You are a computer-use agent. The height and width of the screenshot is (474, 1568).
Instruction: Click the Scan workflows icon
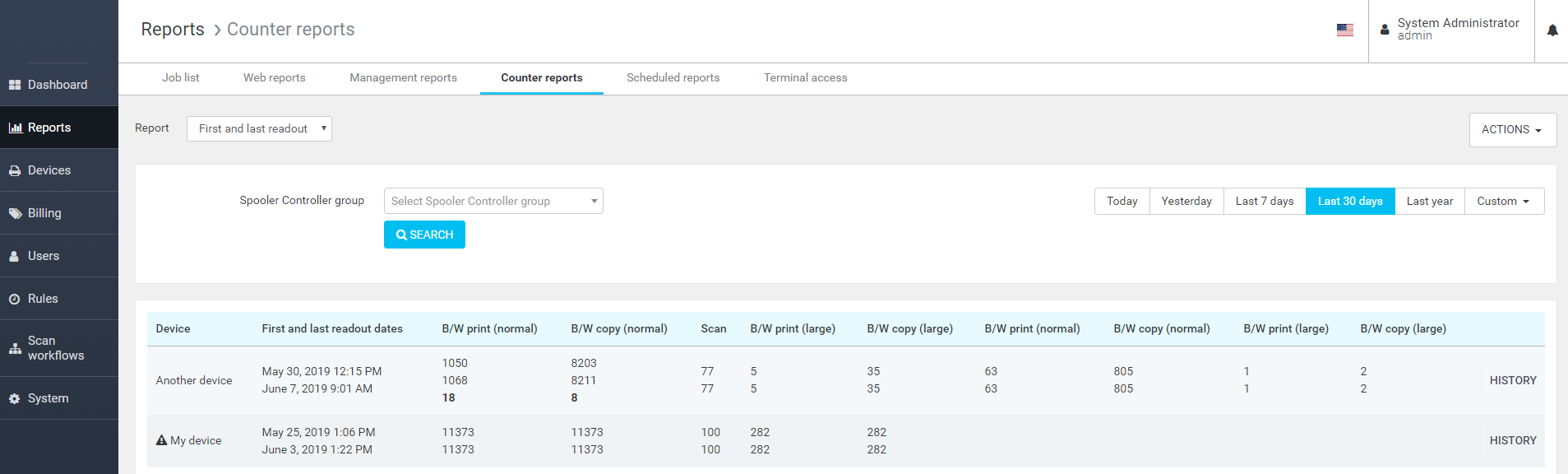tap(15, 348)
